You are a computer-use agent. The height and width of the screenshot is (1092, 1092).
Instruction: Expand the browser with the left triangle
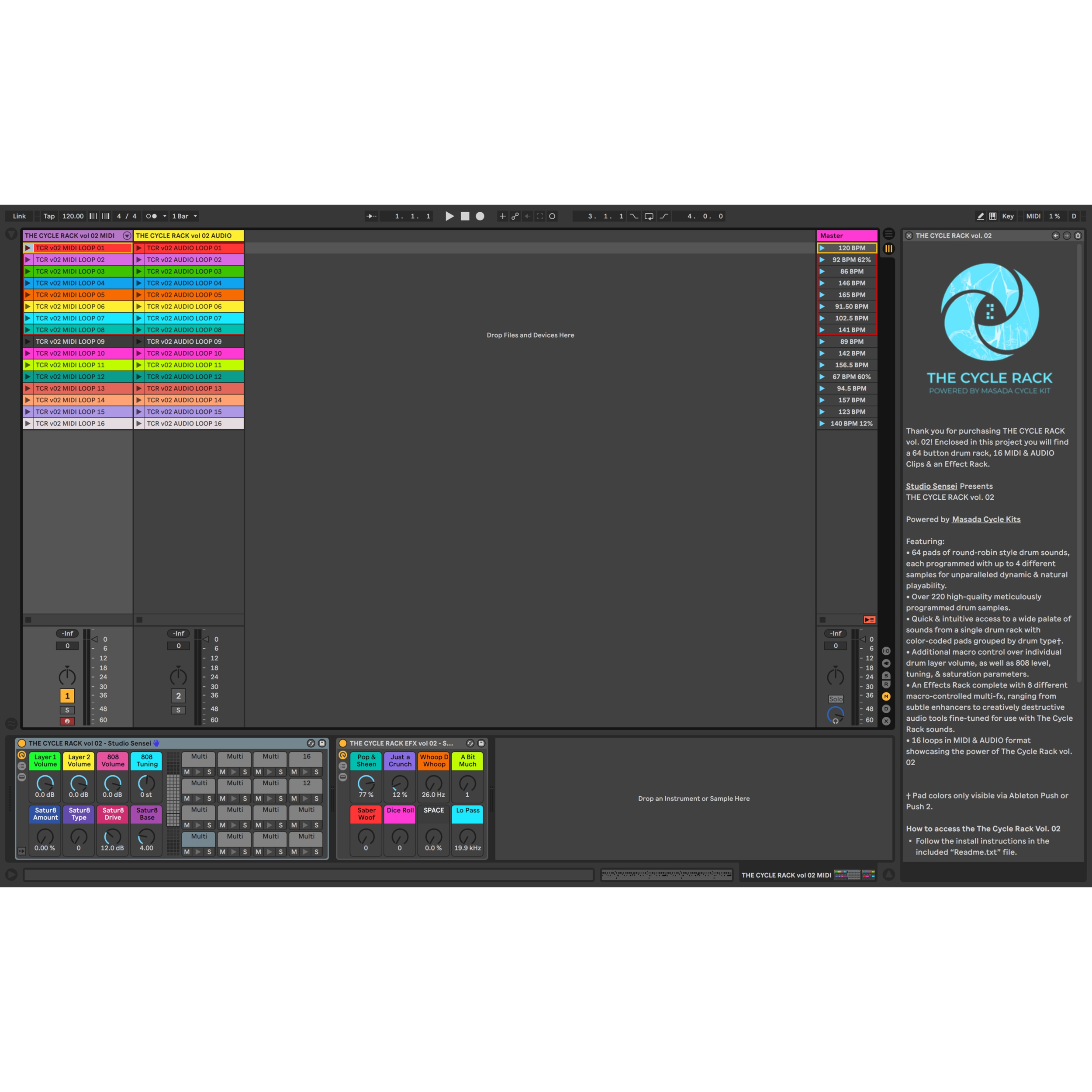point(11,234)
